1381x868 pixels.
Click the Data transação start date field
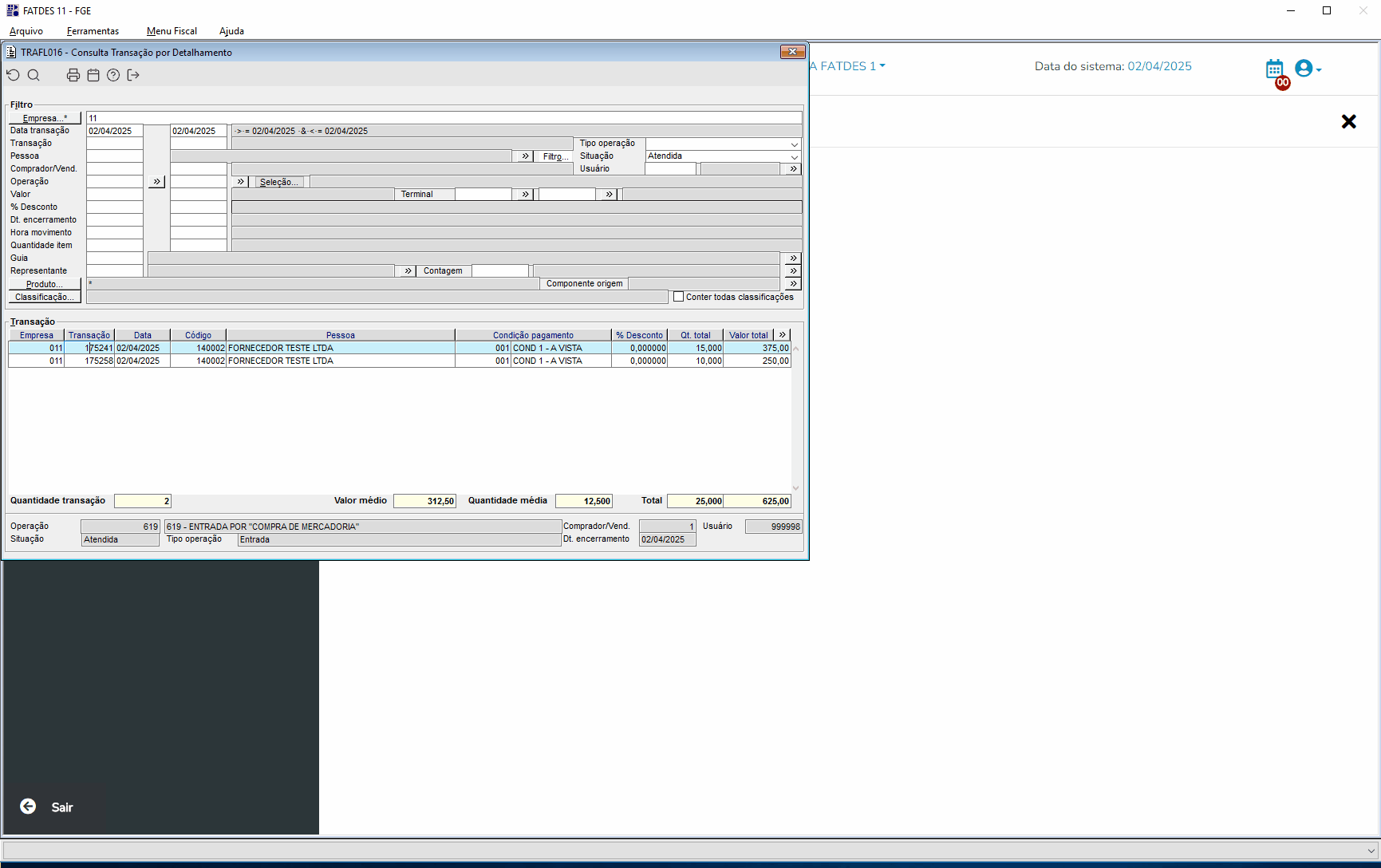click(x=115, y=131)
